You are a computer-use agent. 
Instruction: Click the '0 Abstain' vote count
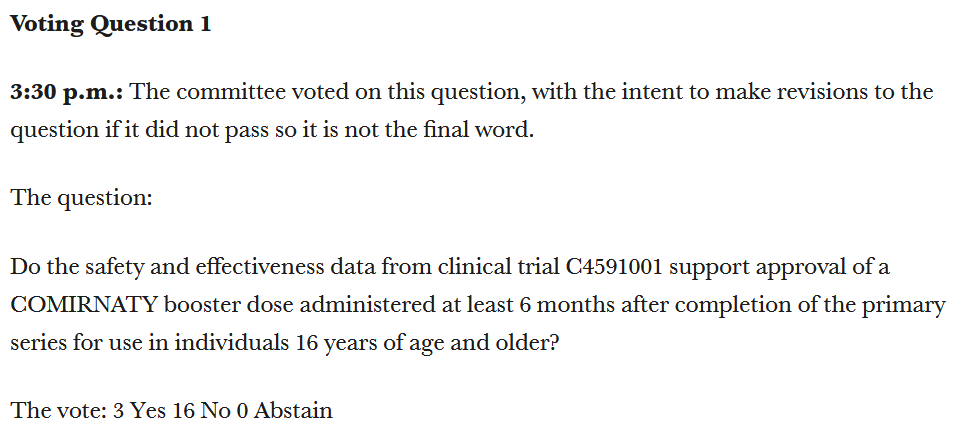284,409
